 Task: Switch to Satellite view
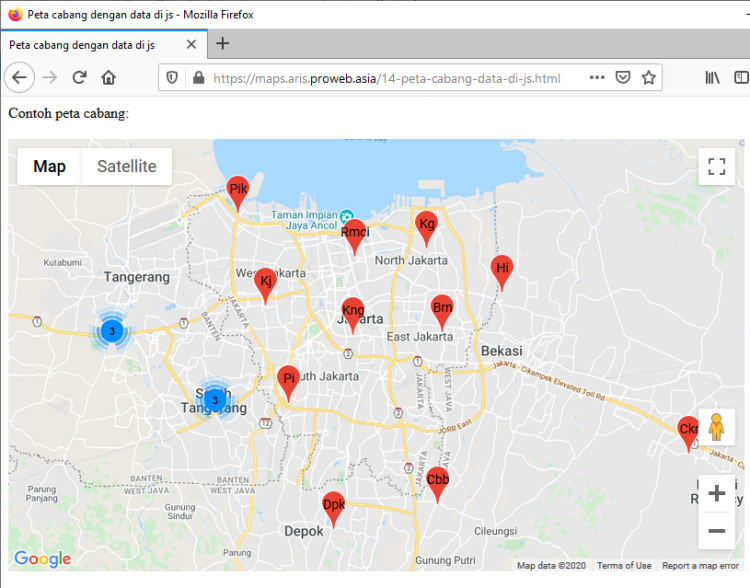[127, 166]
